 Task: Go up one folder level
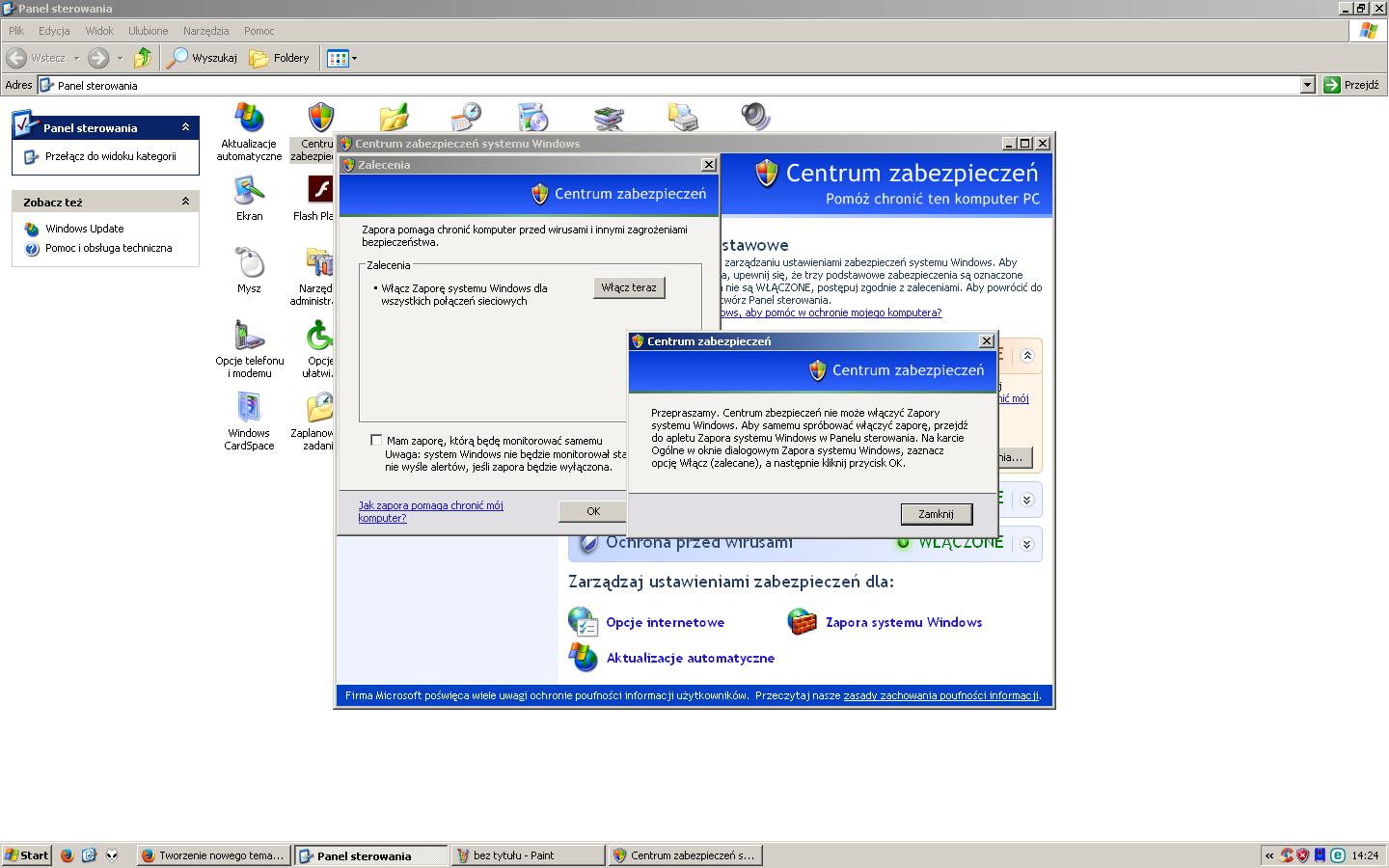(x=142, y=58)
